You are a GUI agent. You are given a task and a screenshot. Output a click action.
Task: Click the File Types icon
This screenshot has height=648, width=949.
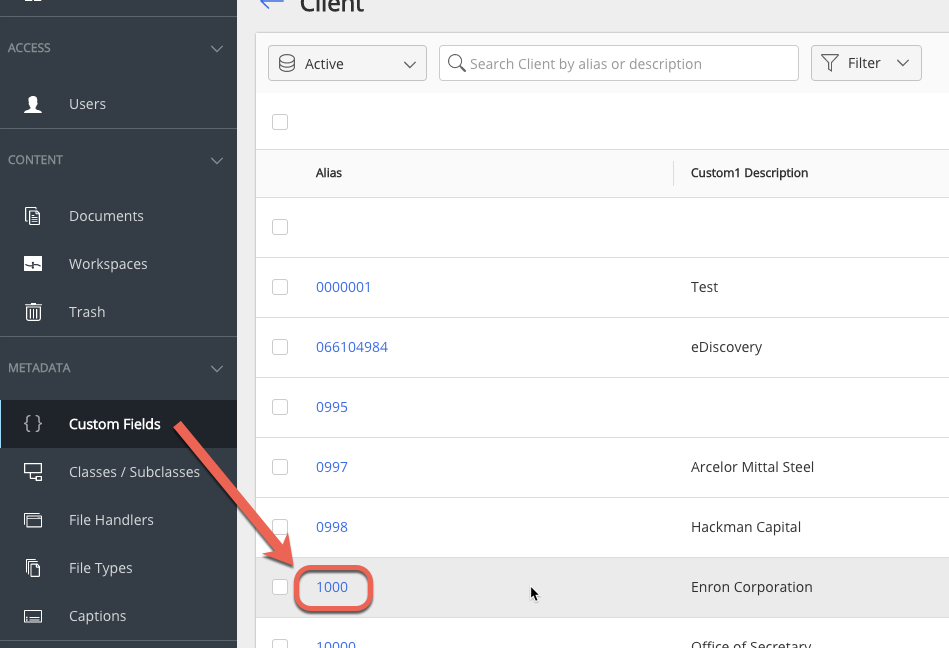click(x=33, y=568)
